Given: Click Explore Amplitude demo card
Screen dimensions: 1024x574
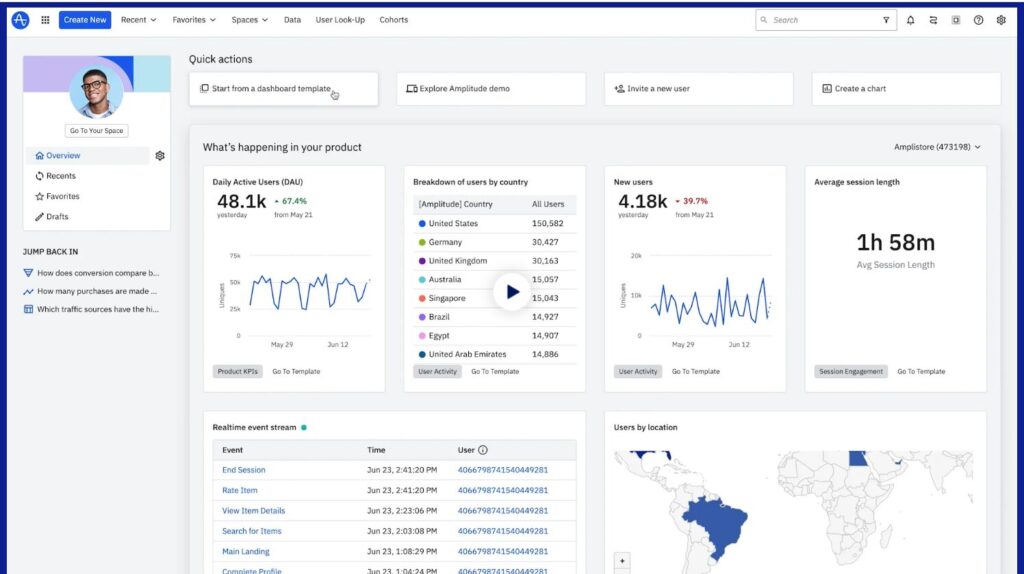Looking at the screenshot, I should tap(491, 89).
